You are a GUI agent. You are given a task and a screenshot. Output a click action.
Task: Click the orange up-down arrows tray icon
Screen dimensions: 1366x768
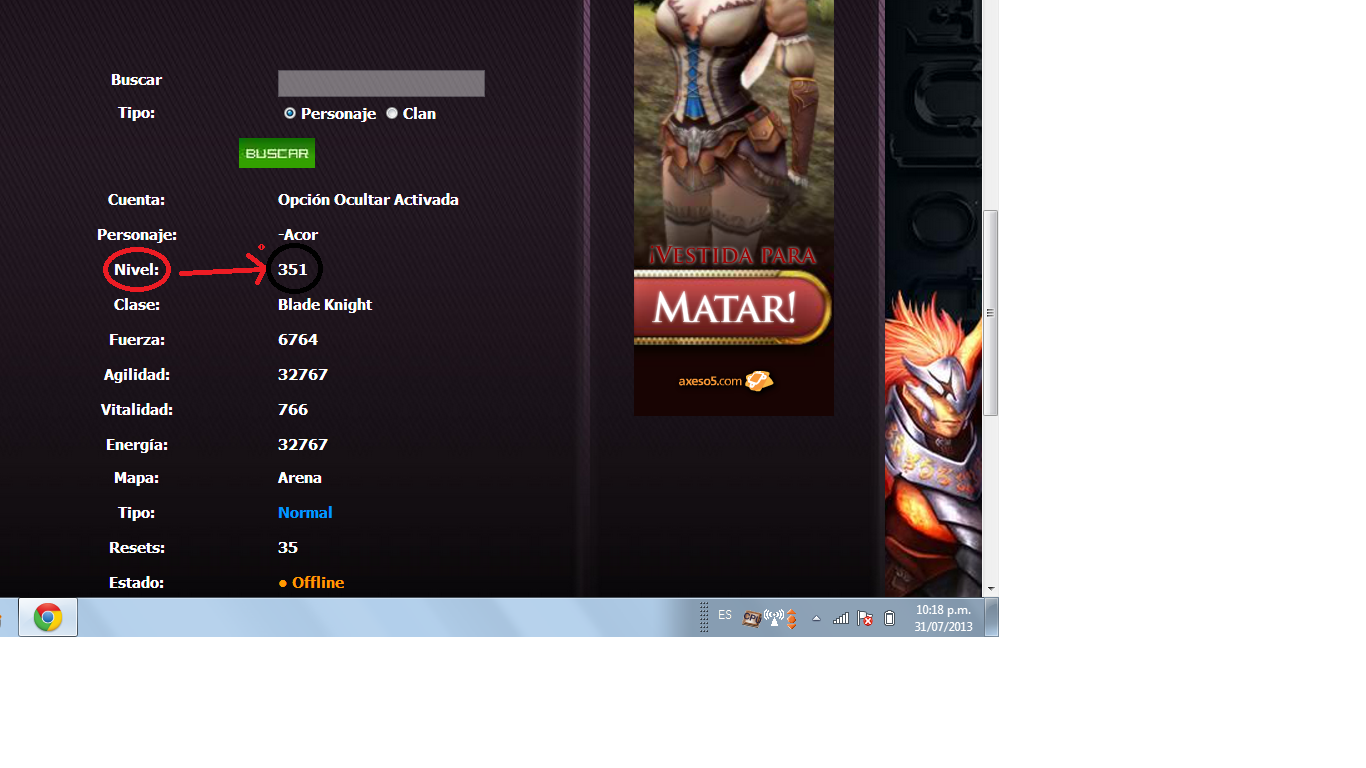tap(791, 619)
